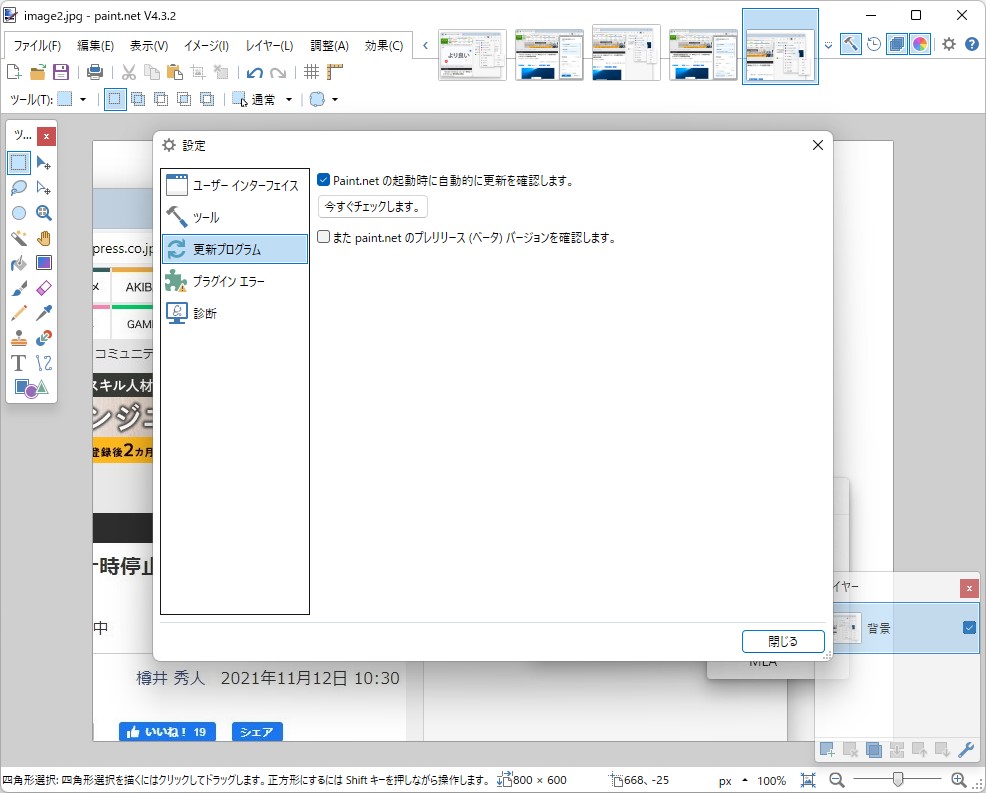The width and height of the screenshot is (986, 793).
Task: Close the settings dialog with 閉じる
Action: point(782,641)
